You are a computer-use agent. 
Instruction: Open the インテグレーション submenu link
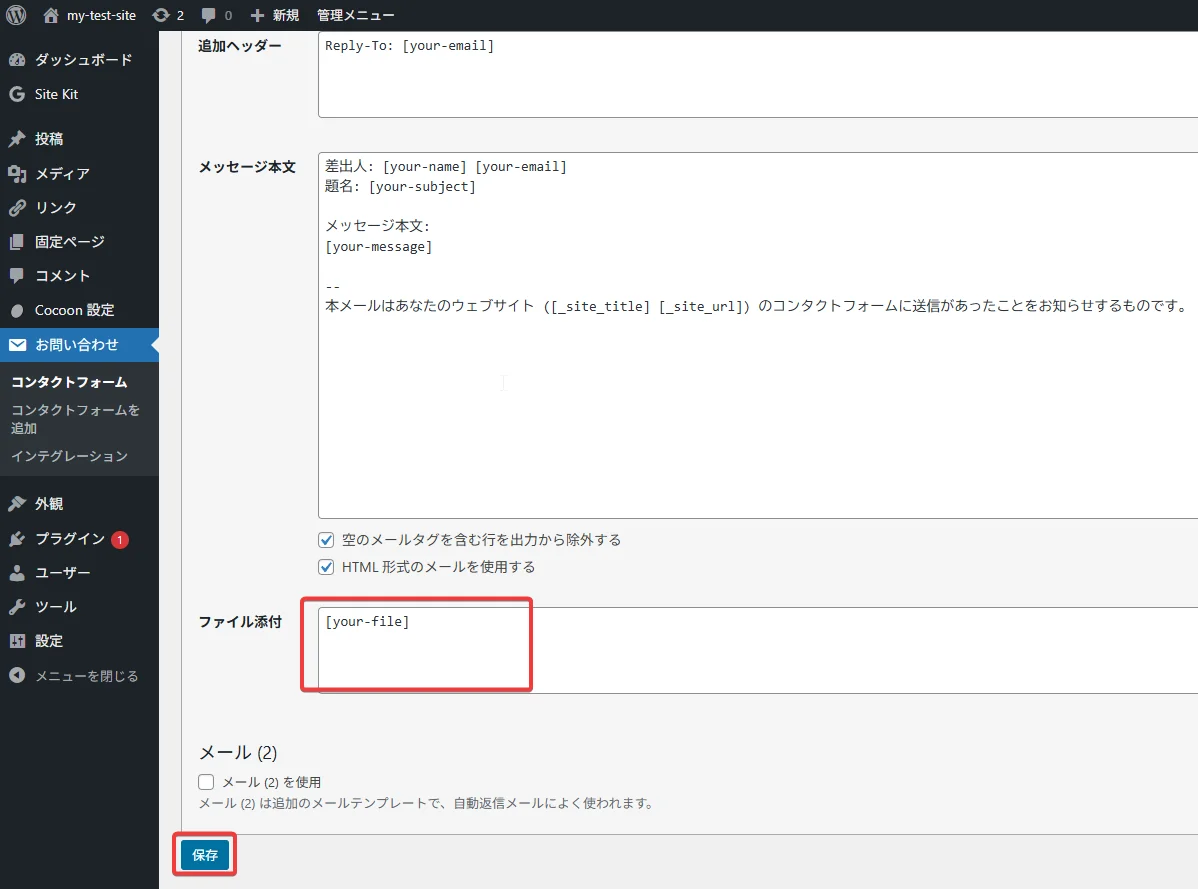pos(69,456)
